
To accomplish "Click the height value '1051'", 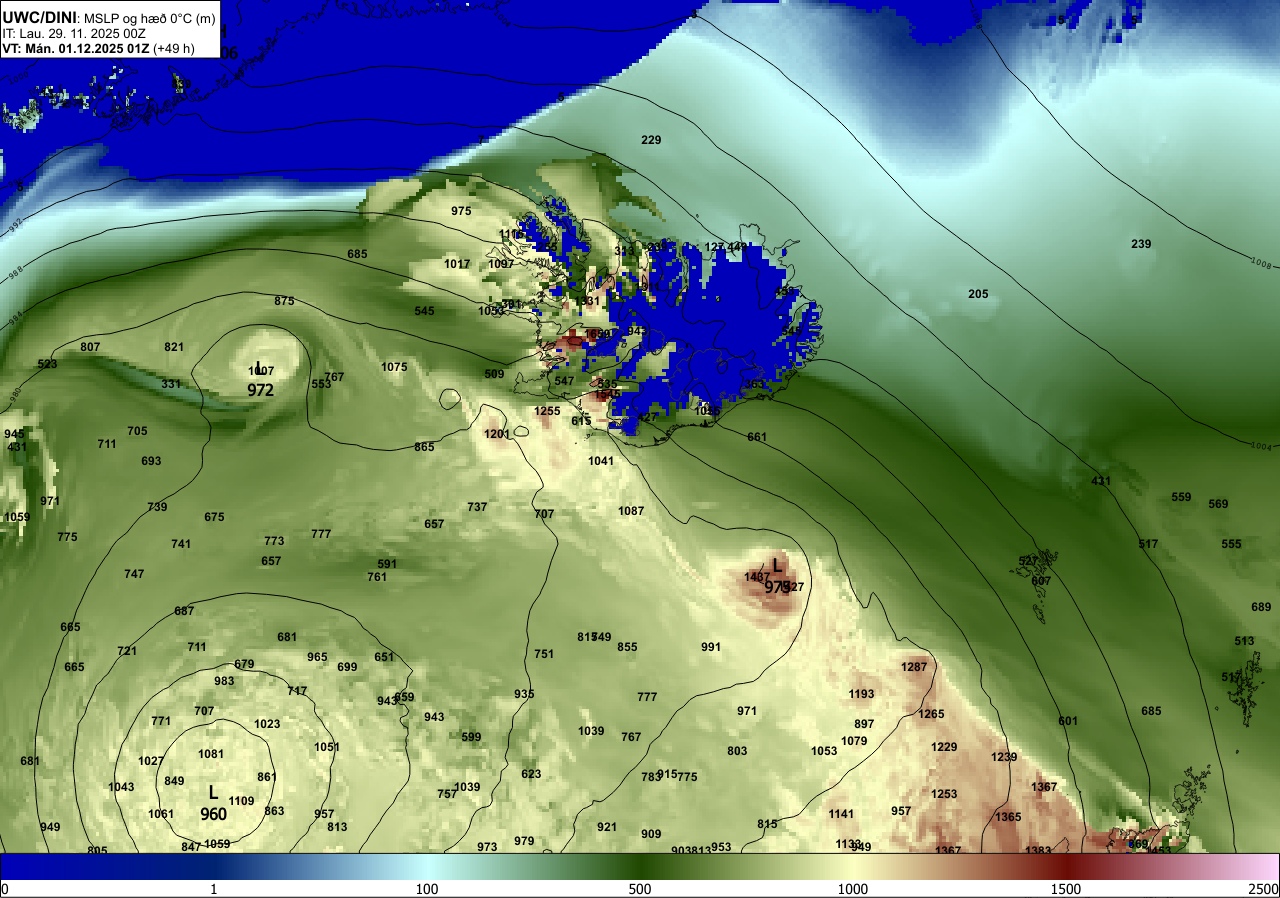I will coord(327,747).
